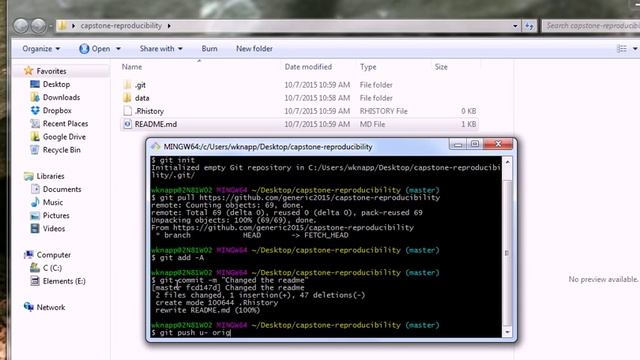Open the Documents library
Viewport: 640px width, 360px height.
62,189
